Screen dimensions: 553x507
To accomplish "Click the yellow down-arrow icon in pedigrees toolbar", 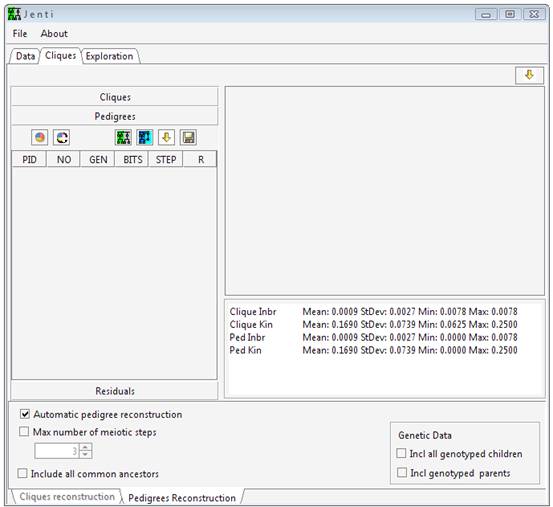I will tap(166, 137).
